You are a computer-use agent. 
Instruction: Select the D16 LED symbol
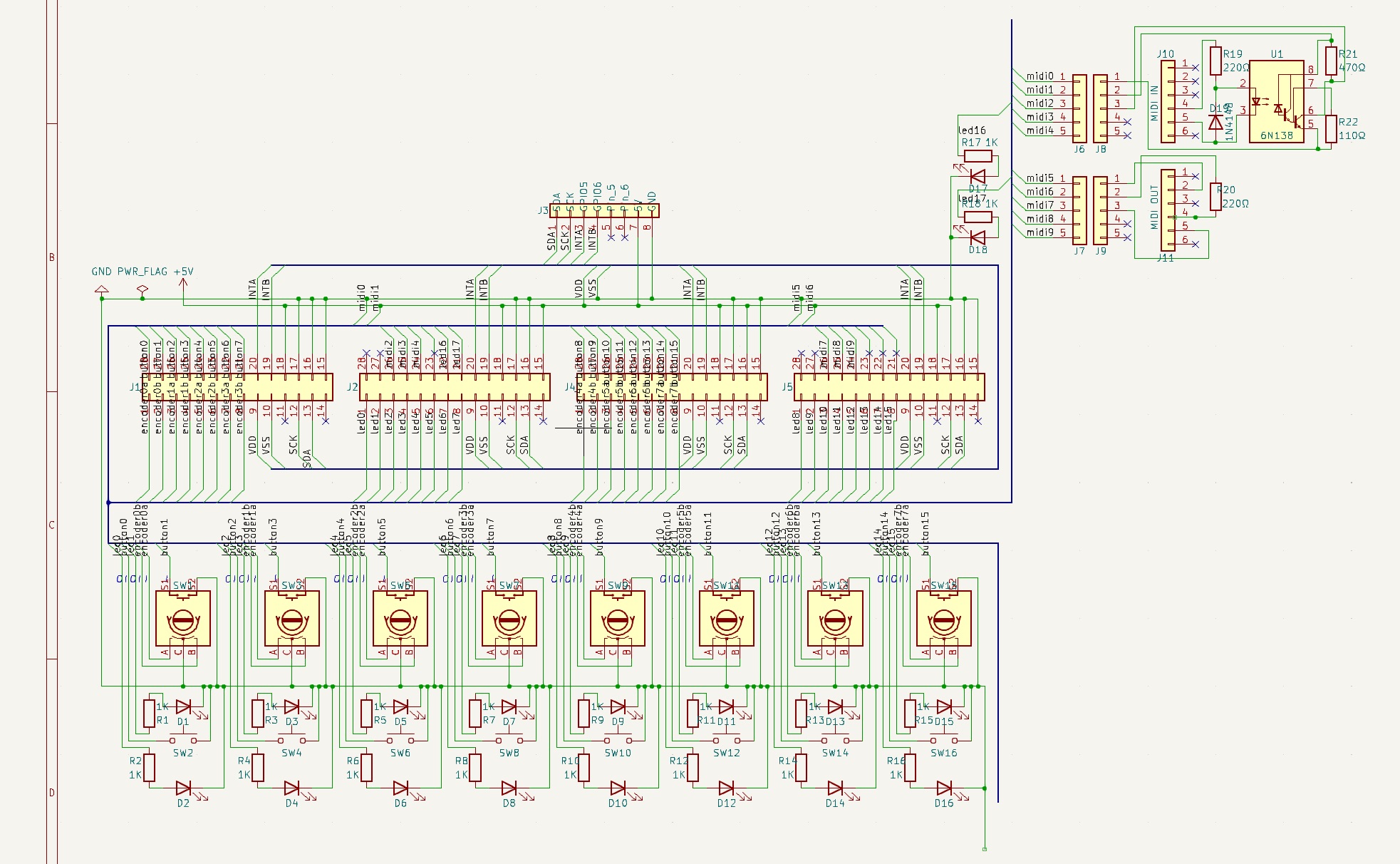coord(944,788)
